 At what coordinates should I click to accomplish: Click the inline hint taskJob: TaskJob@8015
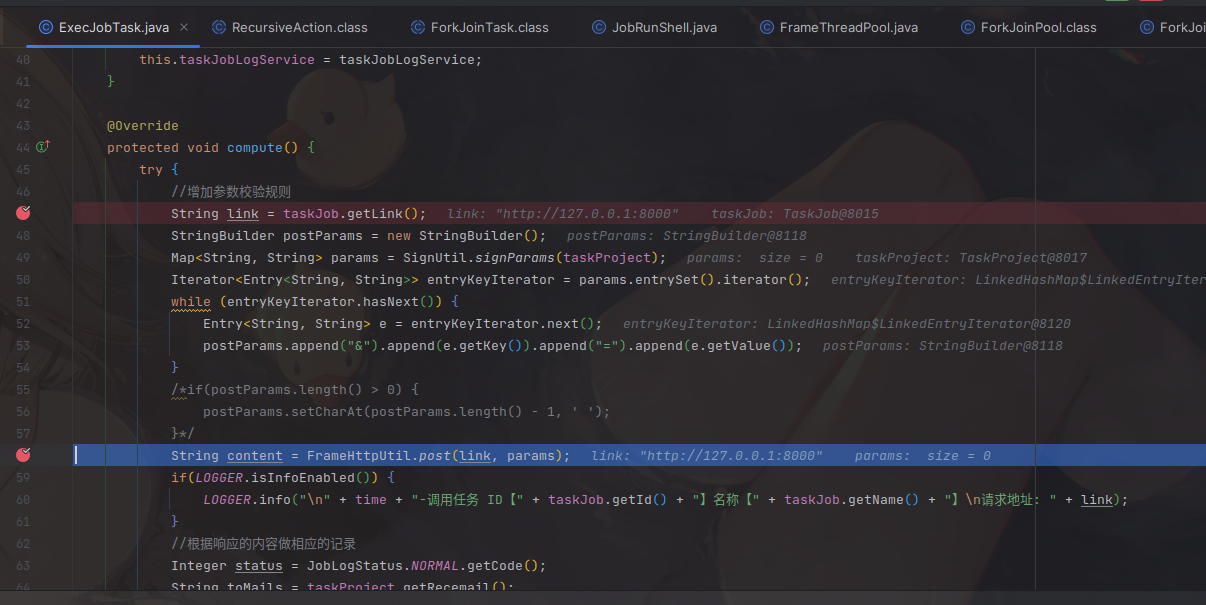[795, 213]
